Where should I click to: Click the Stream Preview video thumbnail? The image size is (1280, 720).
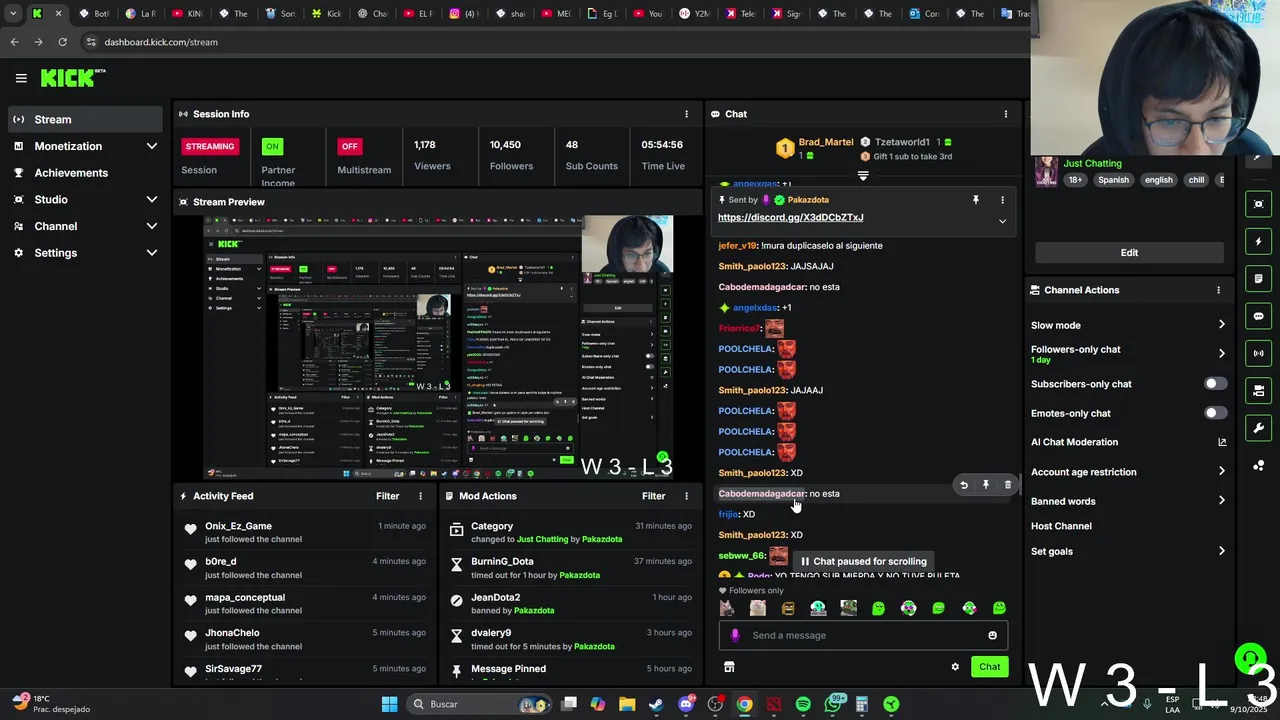point(438,347)
